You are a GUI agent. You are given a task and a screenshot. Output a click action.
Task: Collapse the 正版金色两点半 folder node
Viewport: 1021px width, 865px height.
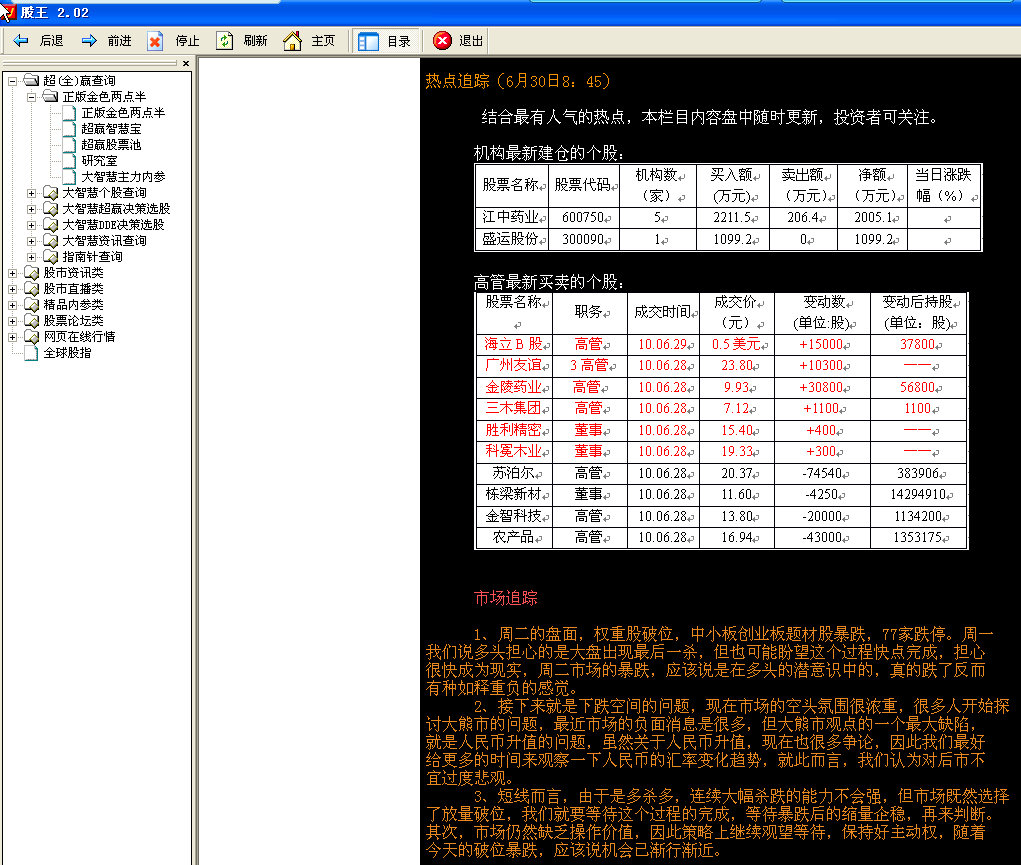31,97
